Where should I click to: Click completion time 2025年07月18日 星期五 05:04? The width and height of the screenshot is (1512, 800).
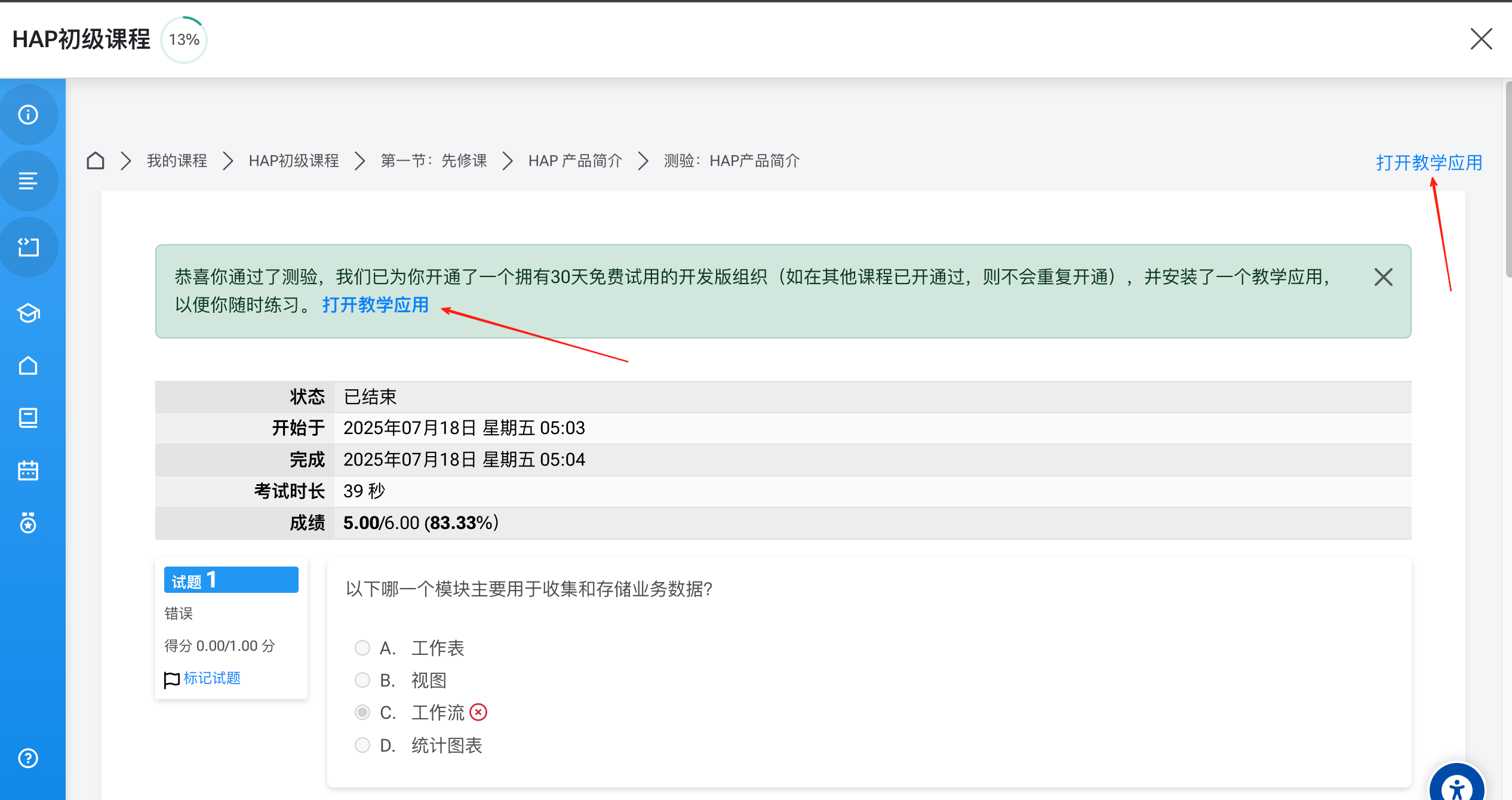[465, 460]
